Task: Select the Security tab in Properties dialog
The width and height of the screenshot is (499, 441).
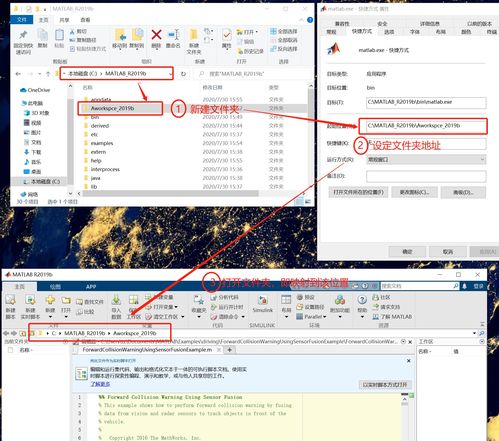Action: coord(382,24)
